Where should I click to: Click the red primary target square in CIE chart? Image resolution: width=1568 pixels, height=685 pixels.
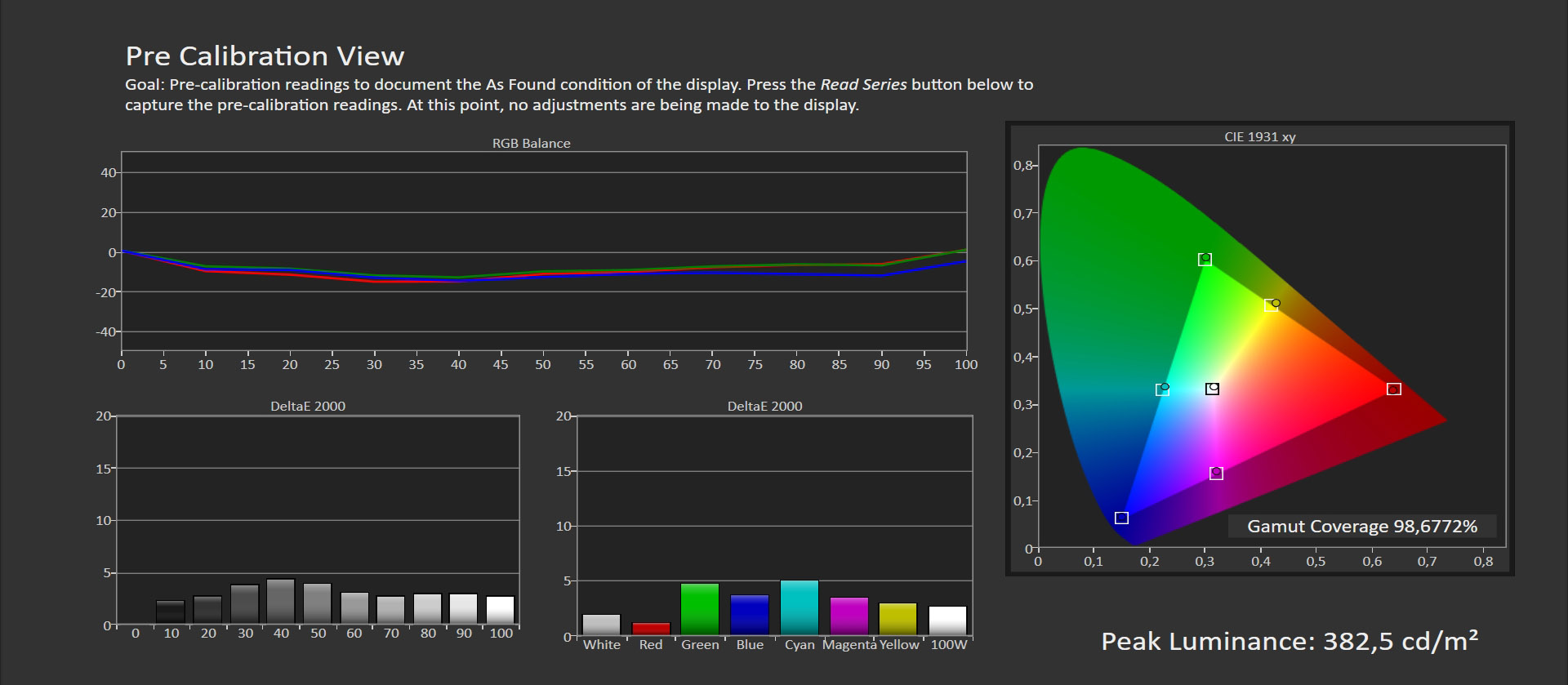[x=1394, y=389]
